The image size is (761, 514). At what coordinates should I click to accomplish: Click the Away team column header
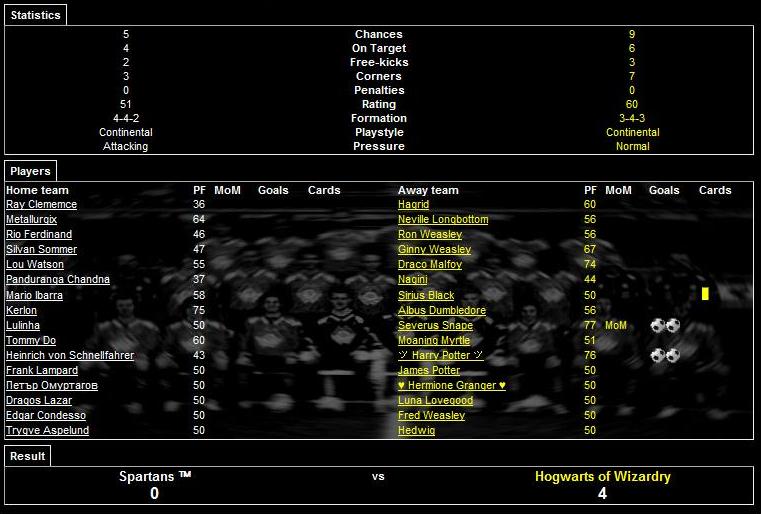point(428,190)
